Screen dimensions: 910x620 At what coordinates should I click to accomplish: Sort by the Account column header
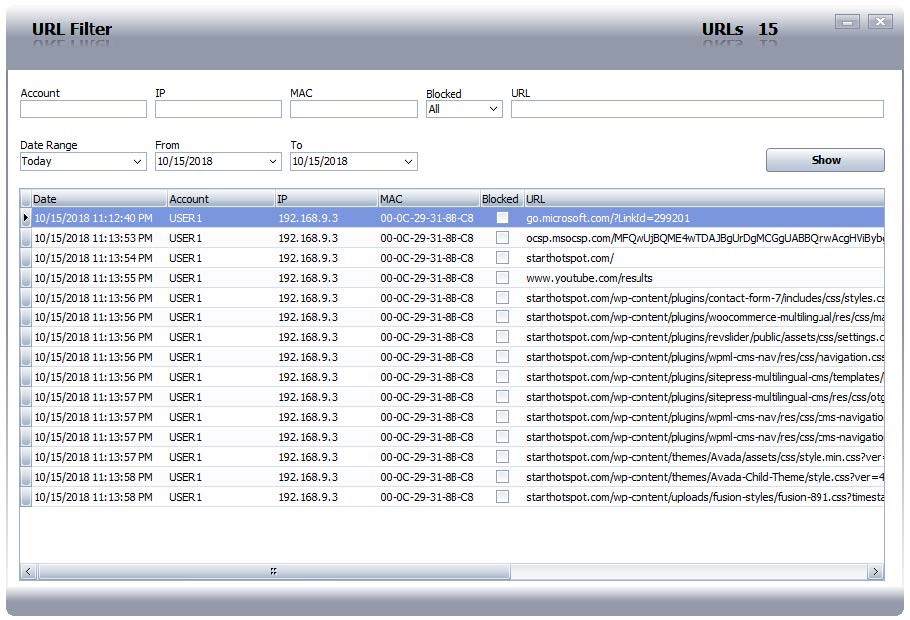tap(221, 199)
